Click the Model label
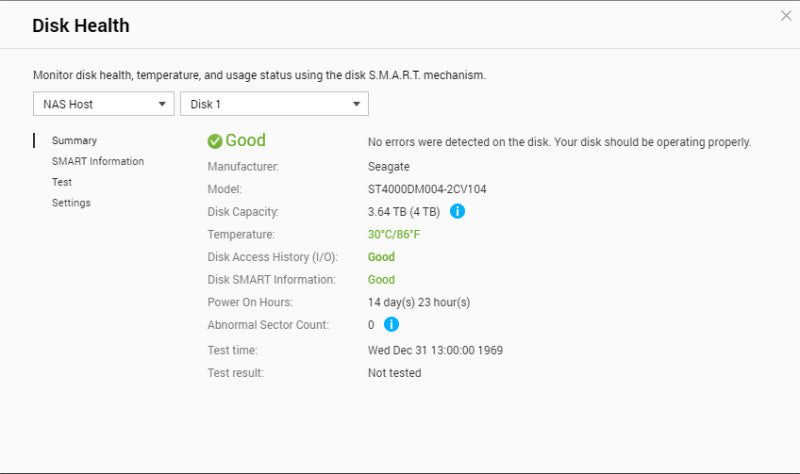The height and width of the screenshot is (474, 800). click(x=224, y=189)
